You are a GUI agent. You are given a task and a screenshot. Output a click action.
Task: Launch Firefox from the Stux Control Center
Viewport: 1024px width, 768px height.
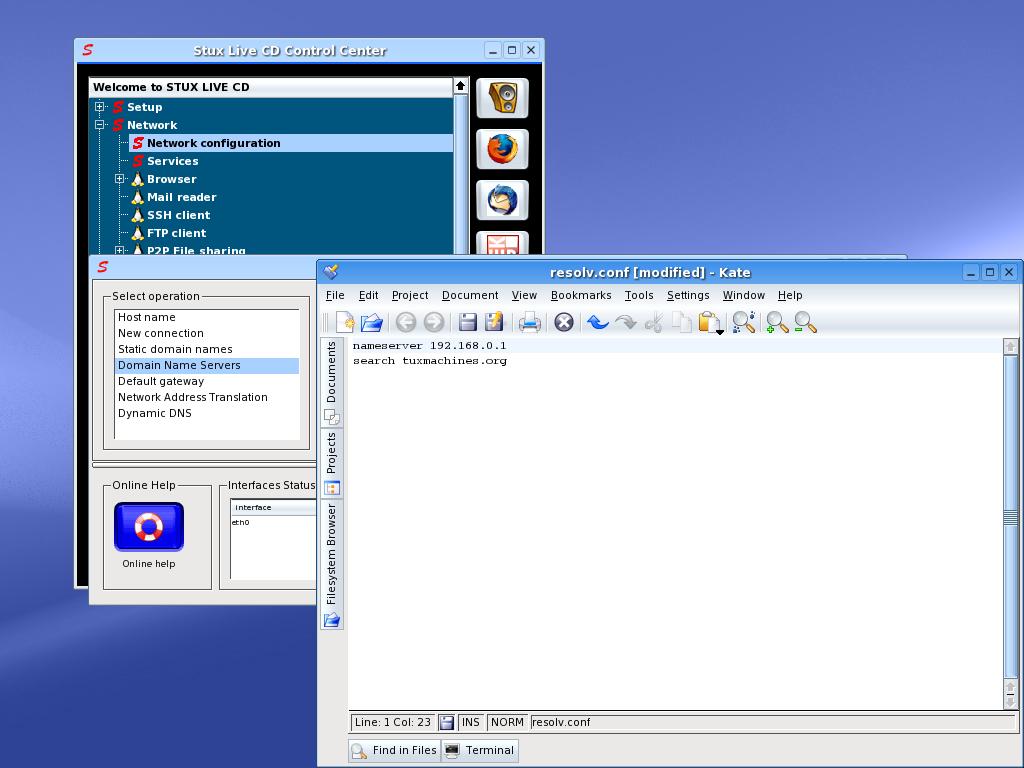point(502,149)
